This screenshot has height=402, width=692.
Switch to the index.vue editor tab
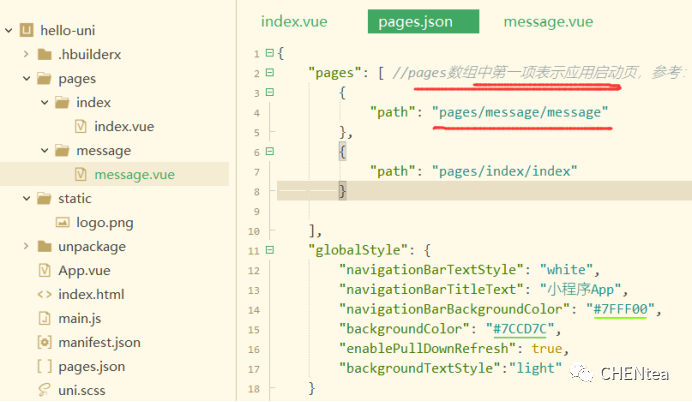tap(294, 21)
